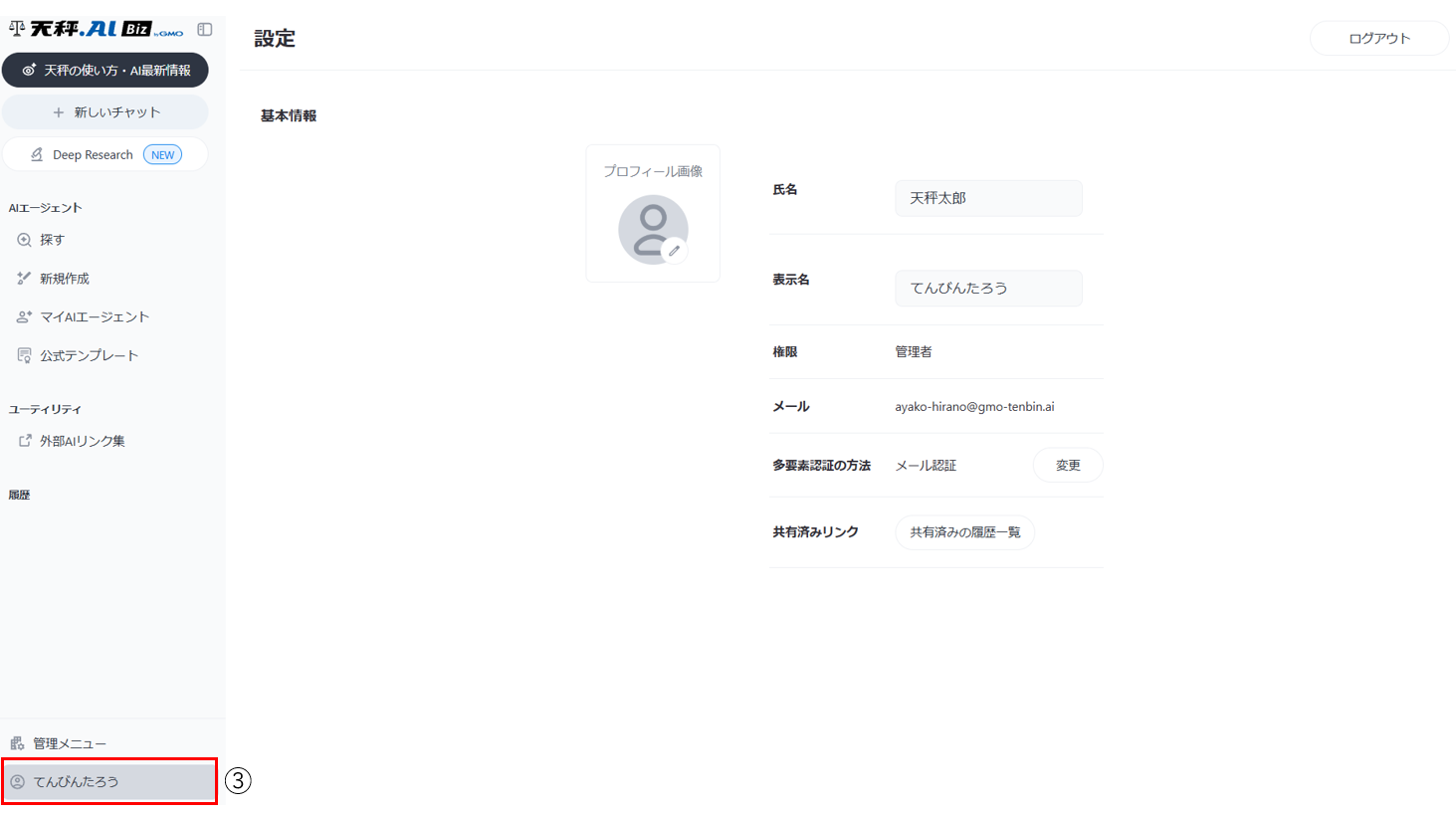1456x816 pixels.
Task: Start a 新しいチャット
Action: (x=105, y=112)
